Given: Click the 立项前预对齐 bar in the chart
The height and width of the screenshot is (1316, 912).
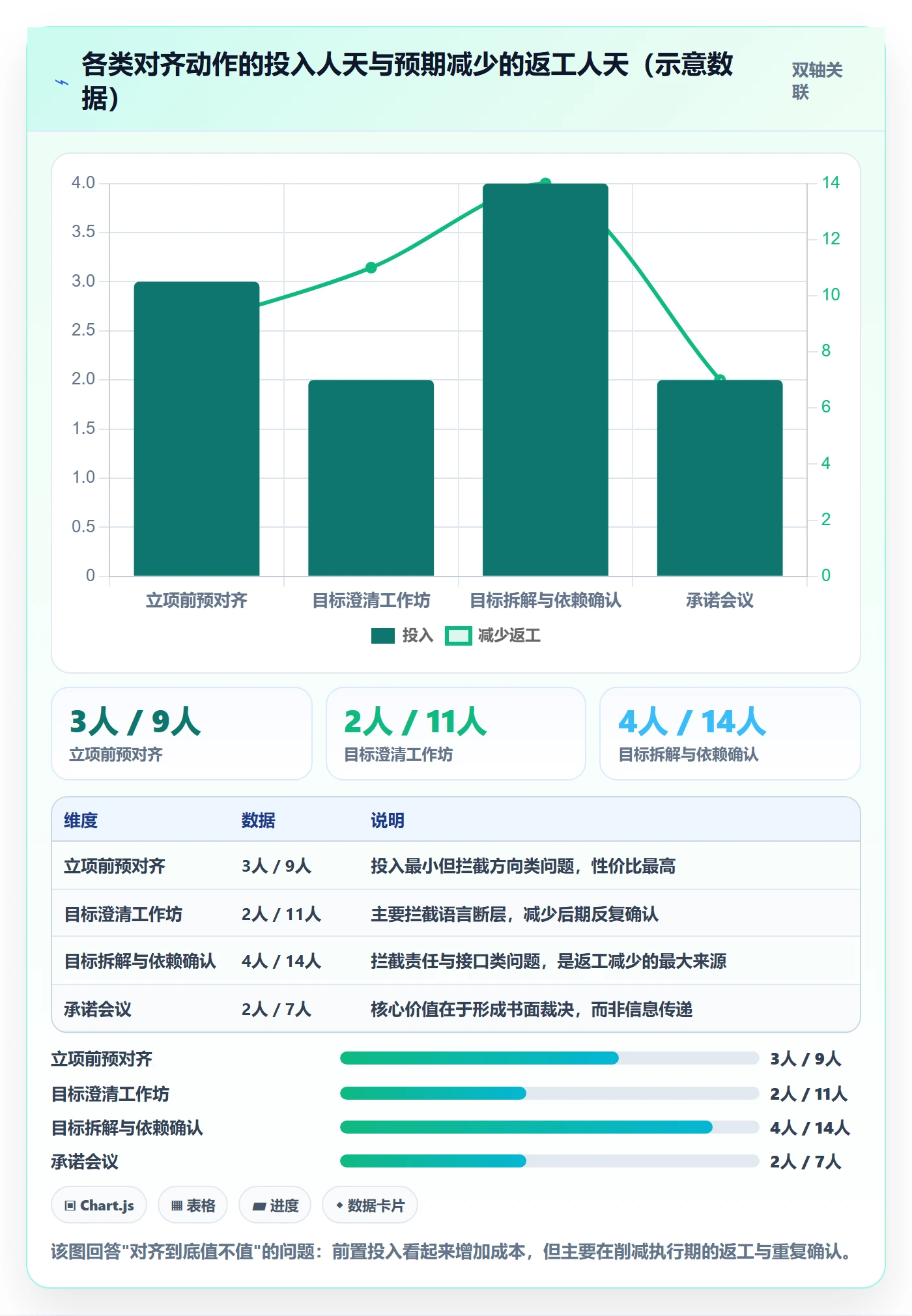Looking at the screenshot, I should 197,429.
